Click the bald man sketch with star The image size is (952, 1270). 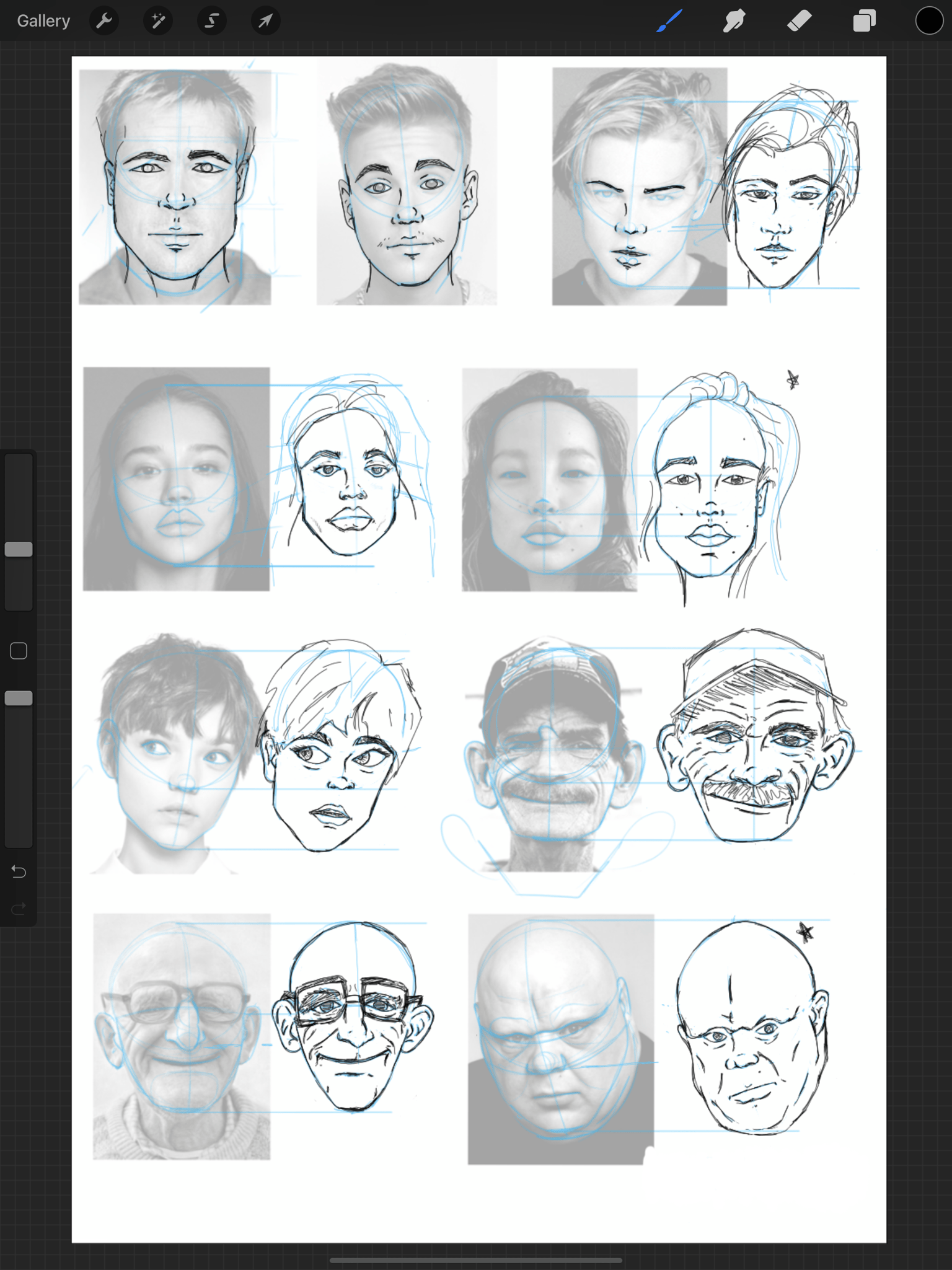point(752,1028)
